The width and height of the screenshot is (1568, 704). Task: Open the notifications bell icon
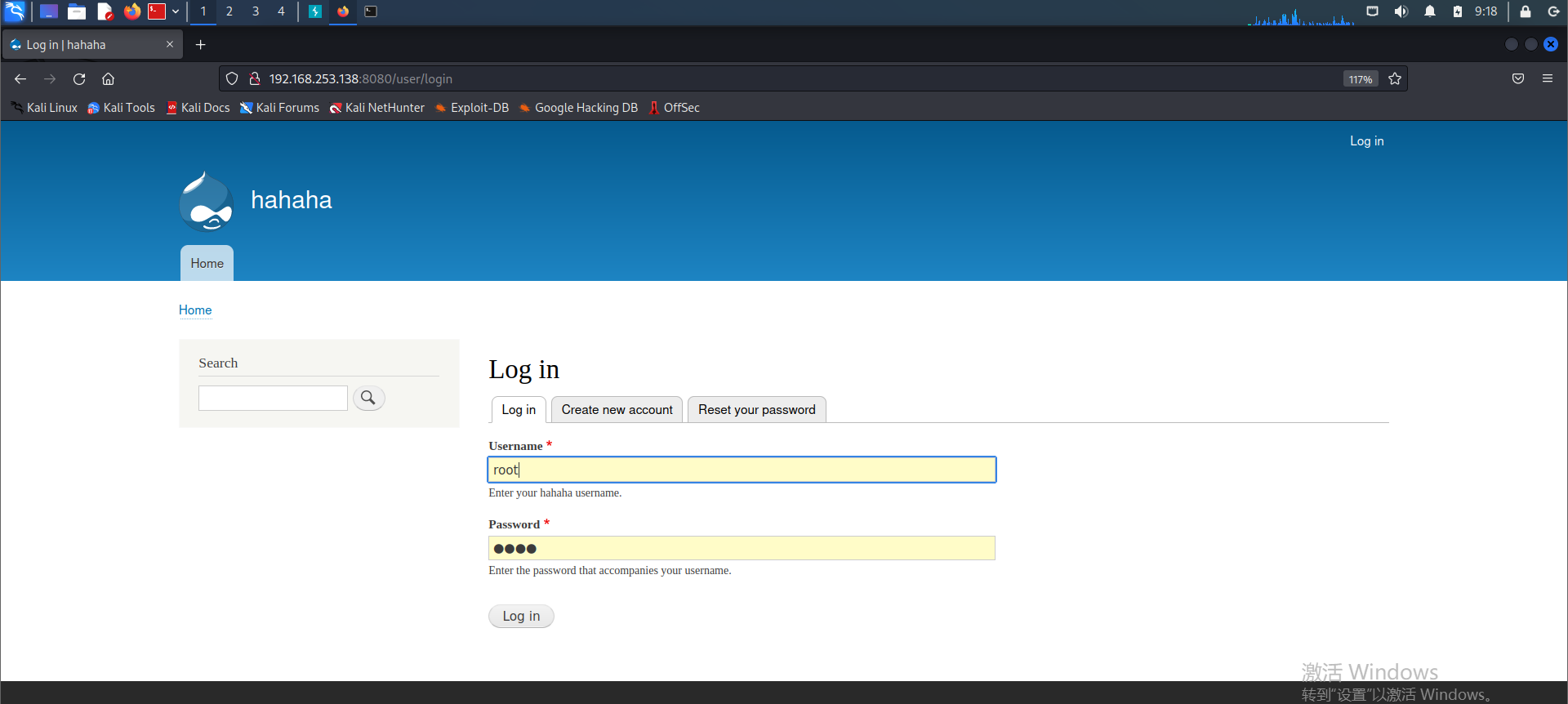(x=1430, y=11)
